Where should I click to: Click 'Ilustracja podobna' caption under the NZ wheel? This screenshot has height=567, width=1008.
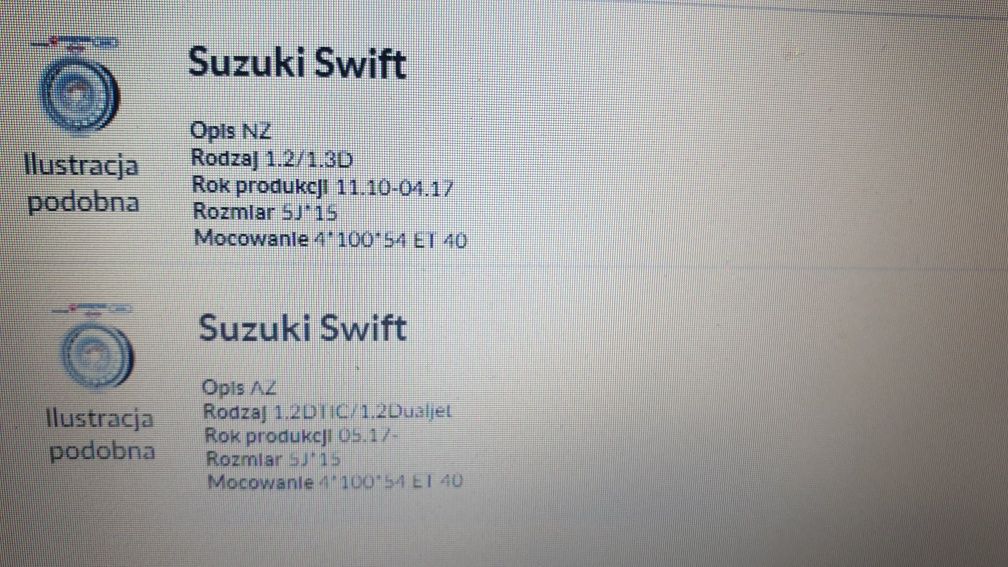click(82, 184)
